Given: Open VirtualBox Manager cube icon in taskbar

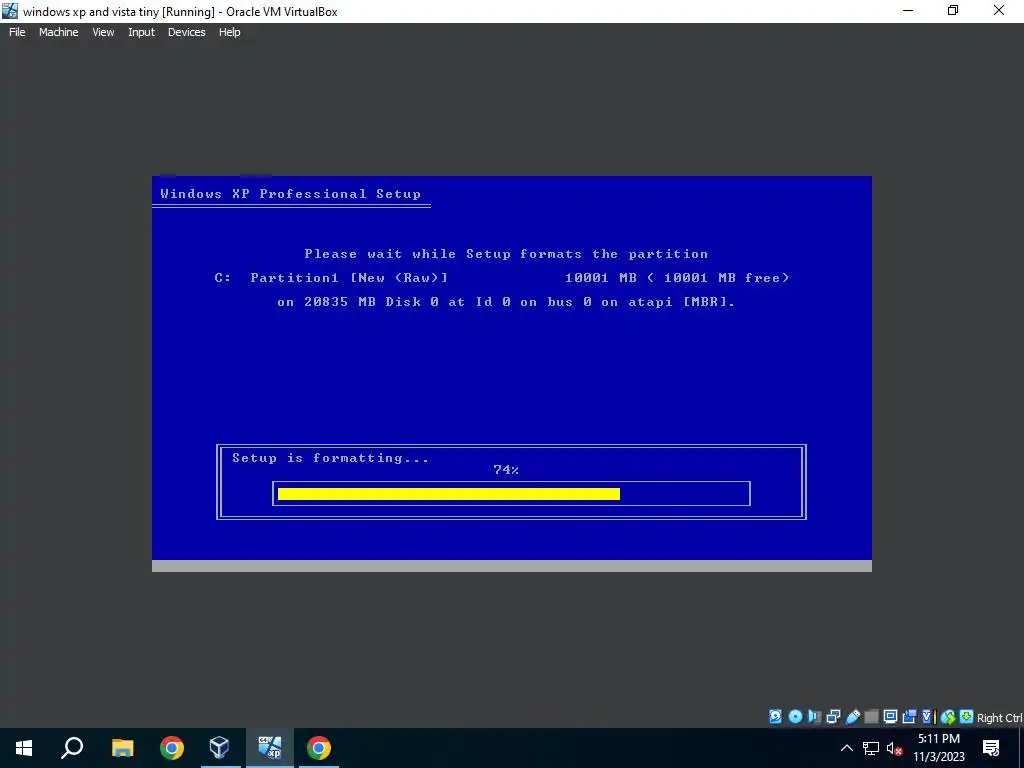Looking at the screenshot, I should pyautogui.click(x=220, y=748).
